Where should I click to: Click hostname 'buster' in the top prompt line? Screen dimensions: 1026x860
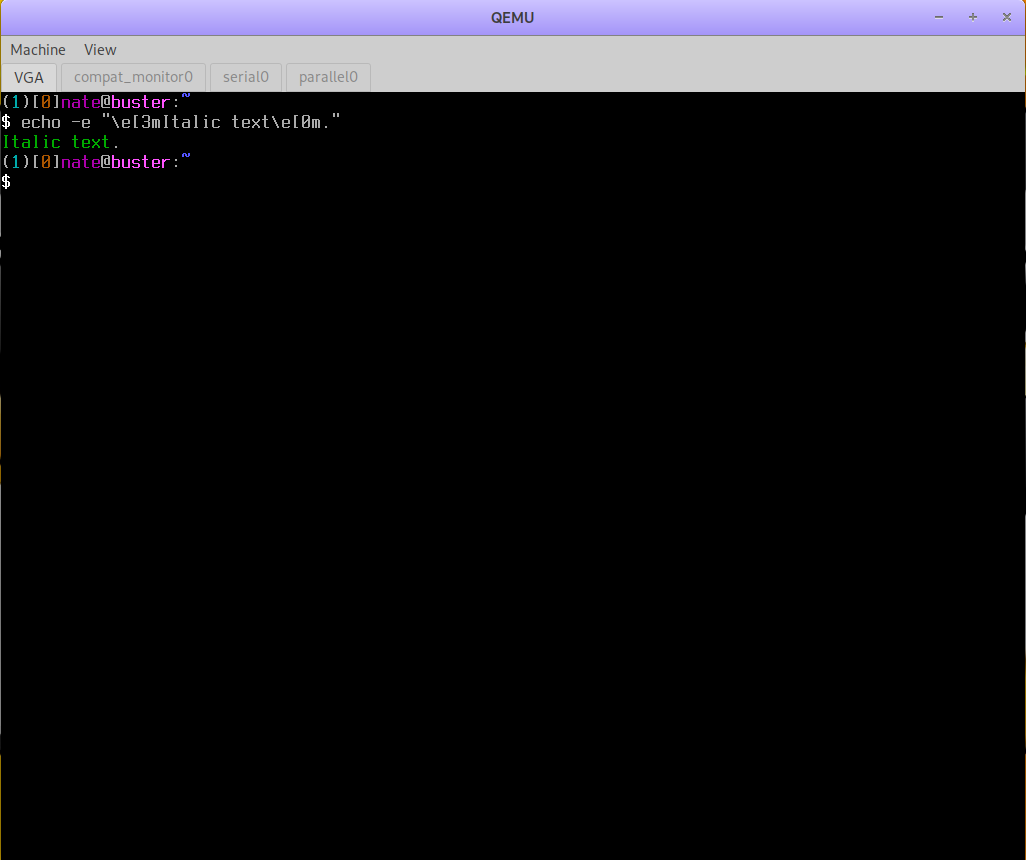coord(140,103)
